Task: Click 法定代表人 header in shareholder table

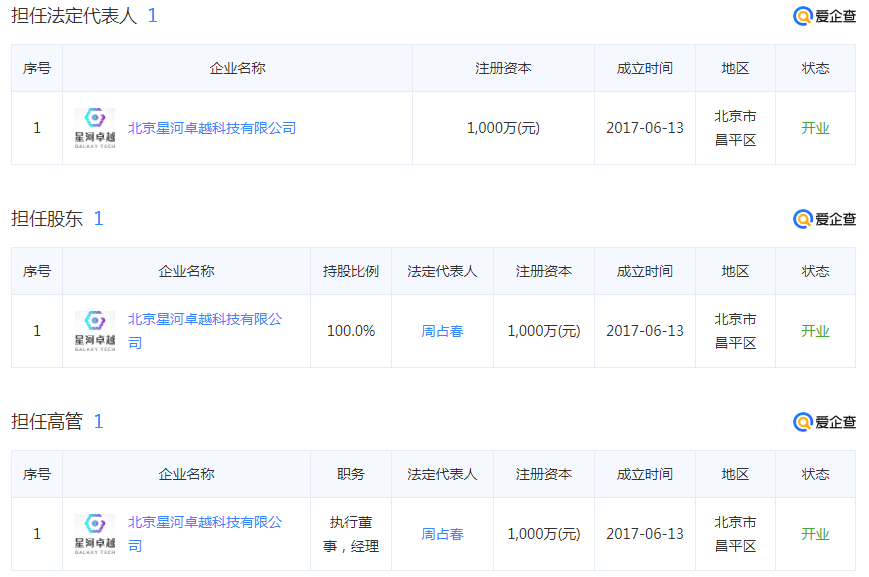Action: pos(442,271)
